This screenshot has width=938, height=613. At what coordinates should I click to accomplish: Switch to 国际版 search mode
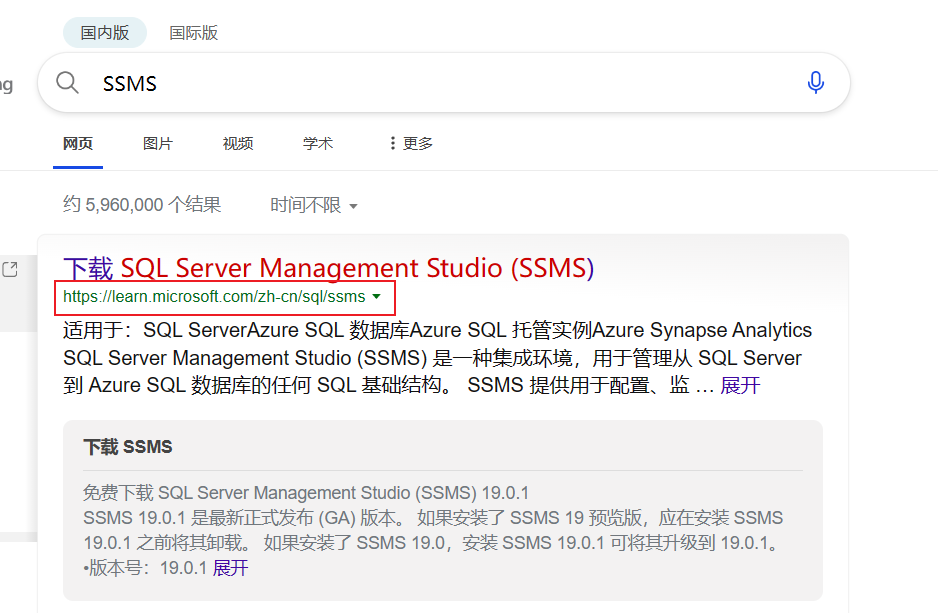coord(193,33)
